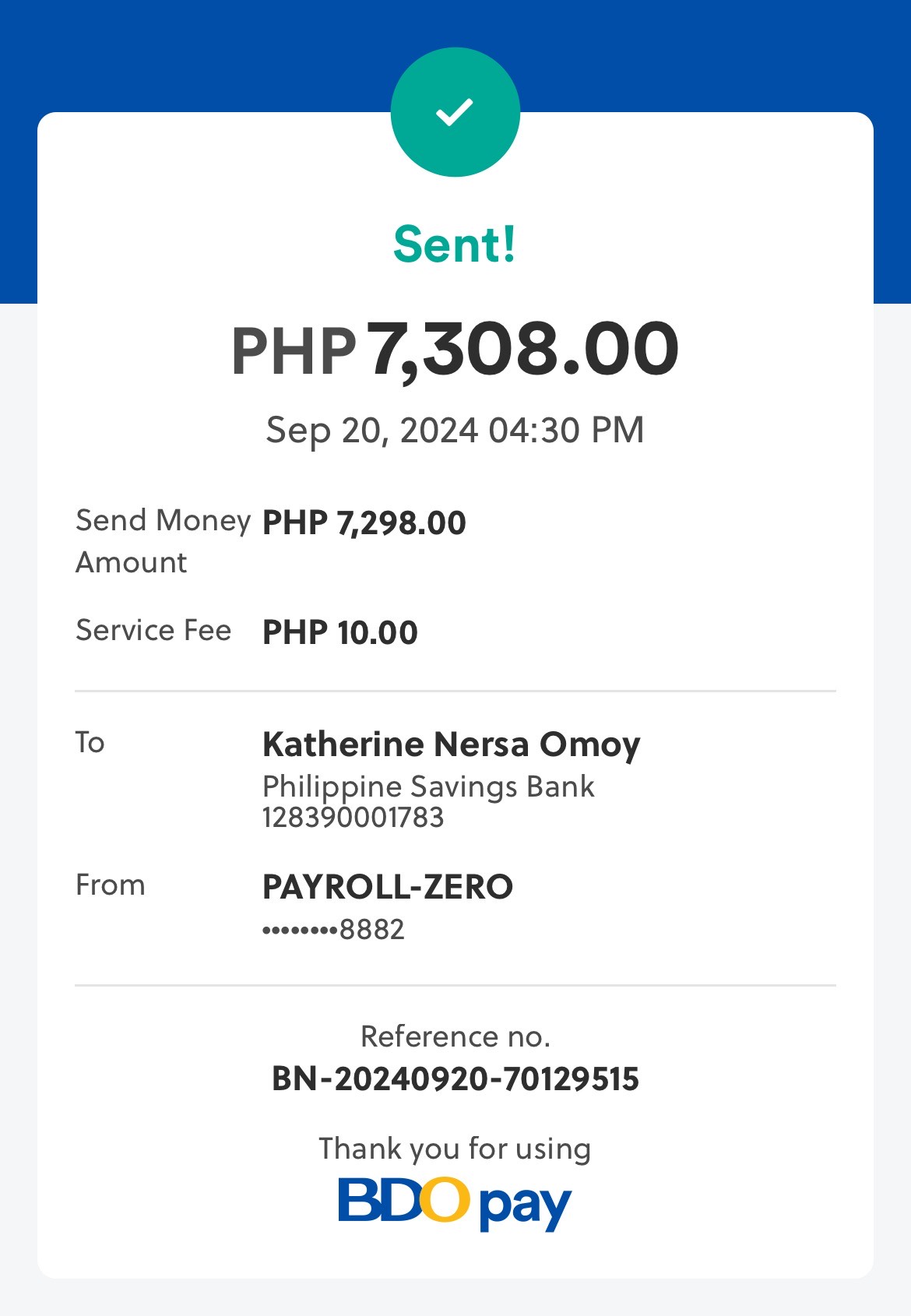911x1316 pixels.
Task: Click the "Thank you for using" text
Action: 455,1149
